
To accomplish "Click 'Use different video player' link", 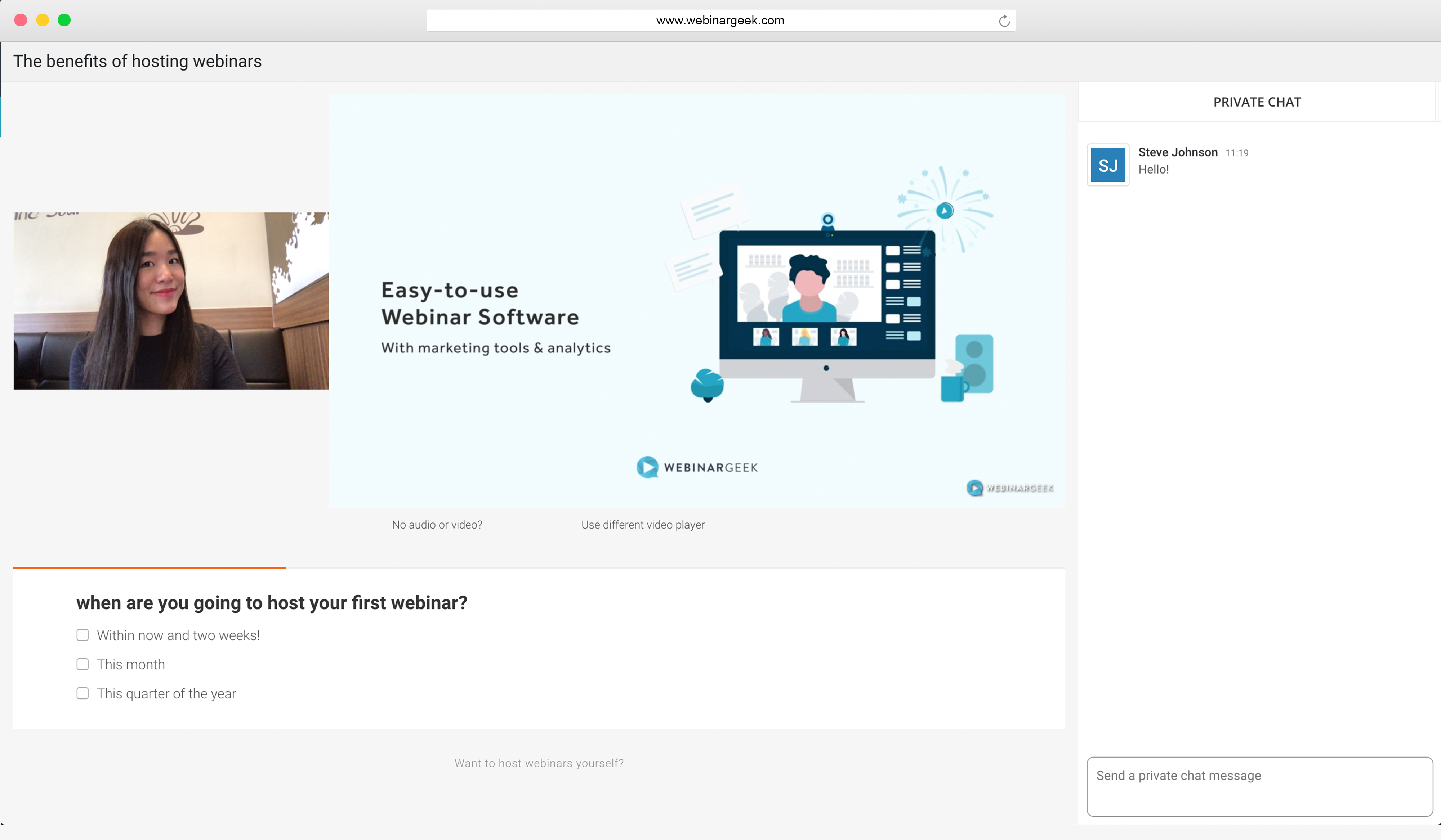I will (x=643, y=525).
